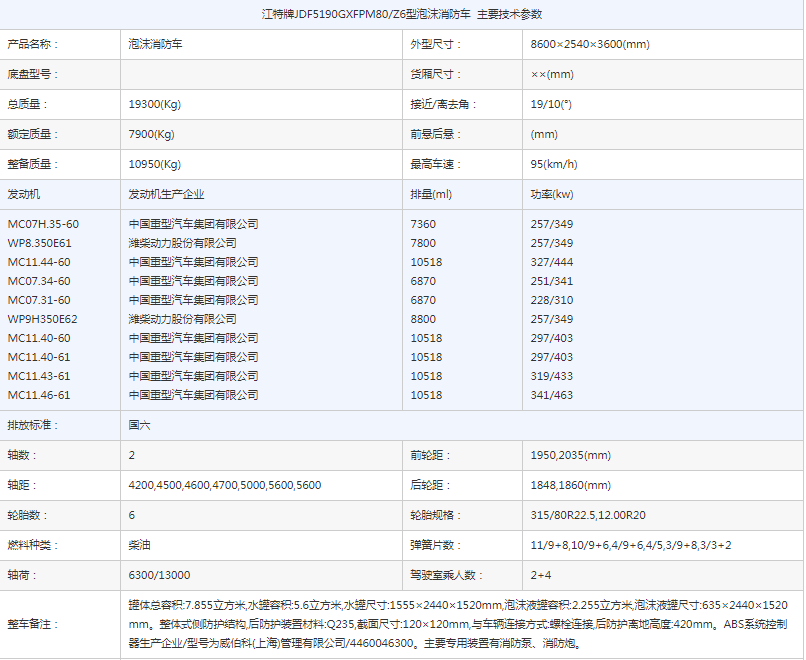Select the total mass value 19300(Kg)
Image resolution: width=806 pixels, height=660 pixels.
click(x=154, y=104)
